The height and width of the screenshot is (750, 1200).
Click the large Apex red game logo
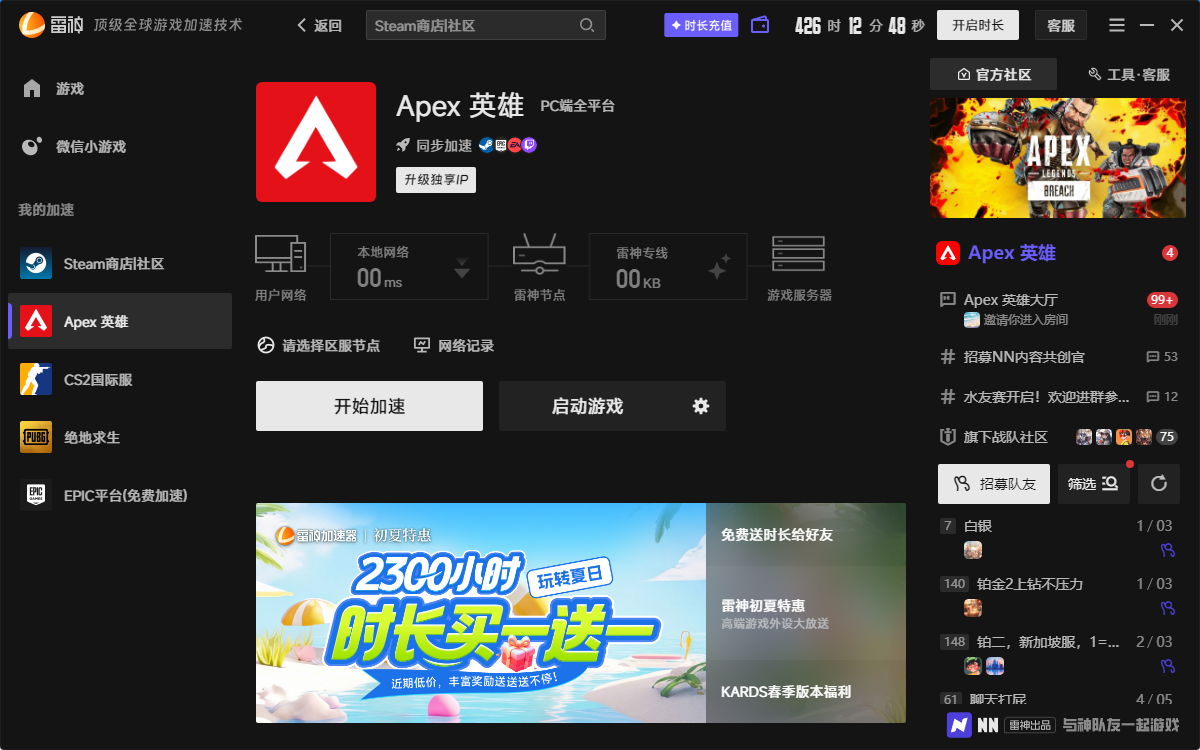click(x=316, y=142)
